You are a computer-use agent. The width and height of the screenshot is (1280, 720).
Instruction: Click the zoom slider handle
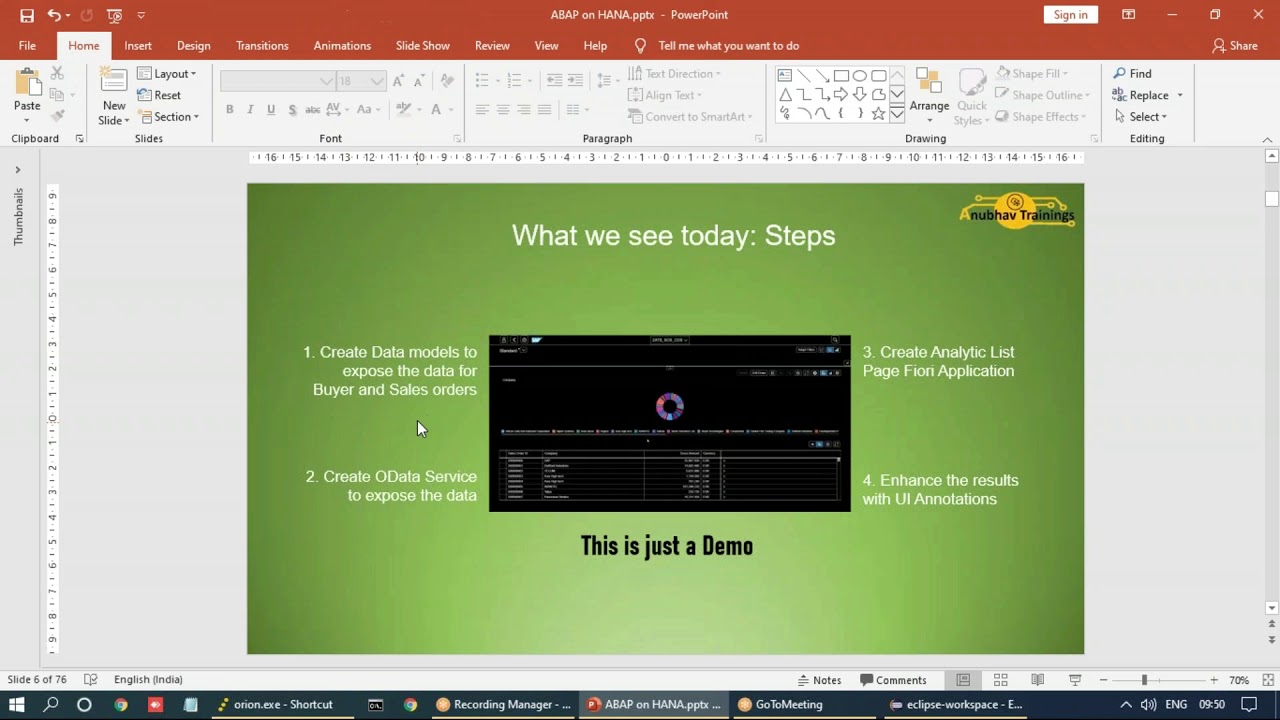point(1144,680)
